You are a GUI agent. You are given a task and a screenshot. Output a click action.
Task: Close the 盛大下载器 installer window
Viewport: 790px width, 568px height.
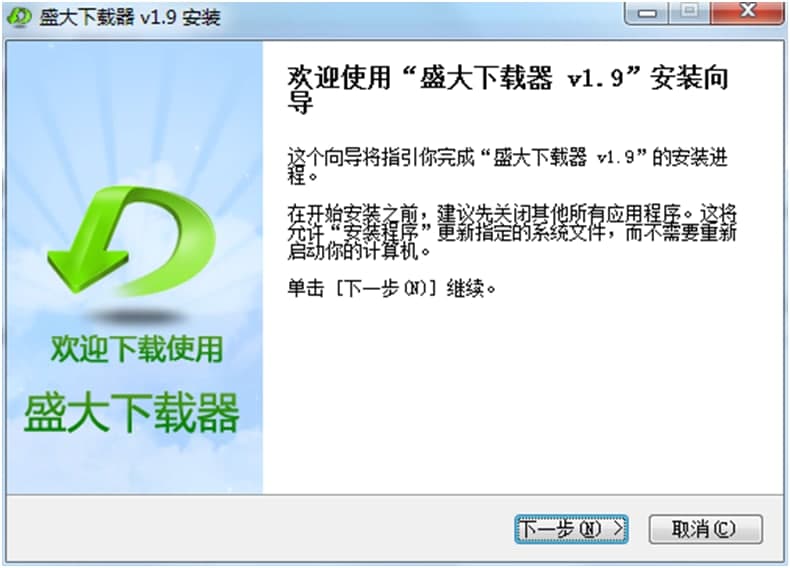pyautogui.click(x=748, y=12)
